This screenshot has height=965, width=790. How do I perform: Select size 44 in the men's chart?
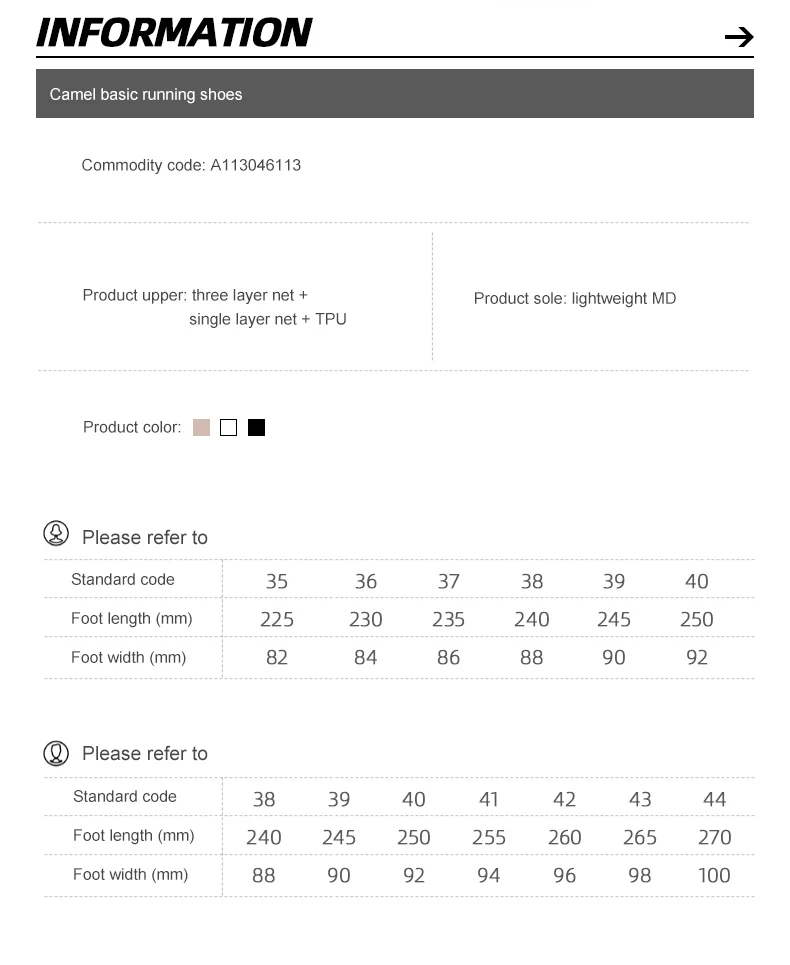click(714, 799)
